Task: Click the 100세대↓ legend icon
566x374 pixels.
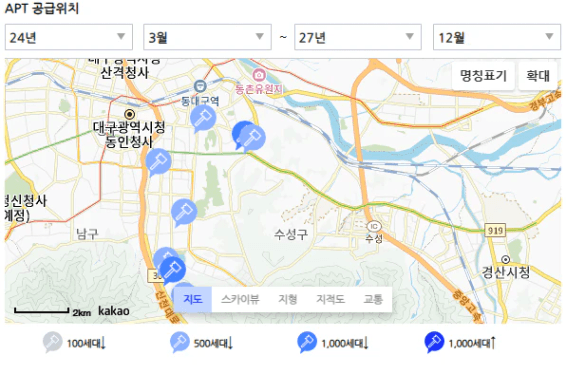Action: 53,342
